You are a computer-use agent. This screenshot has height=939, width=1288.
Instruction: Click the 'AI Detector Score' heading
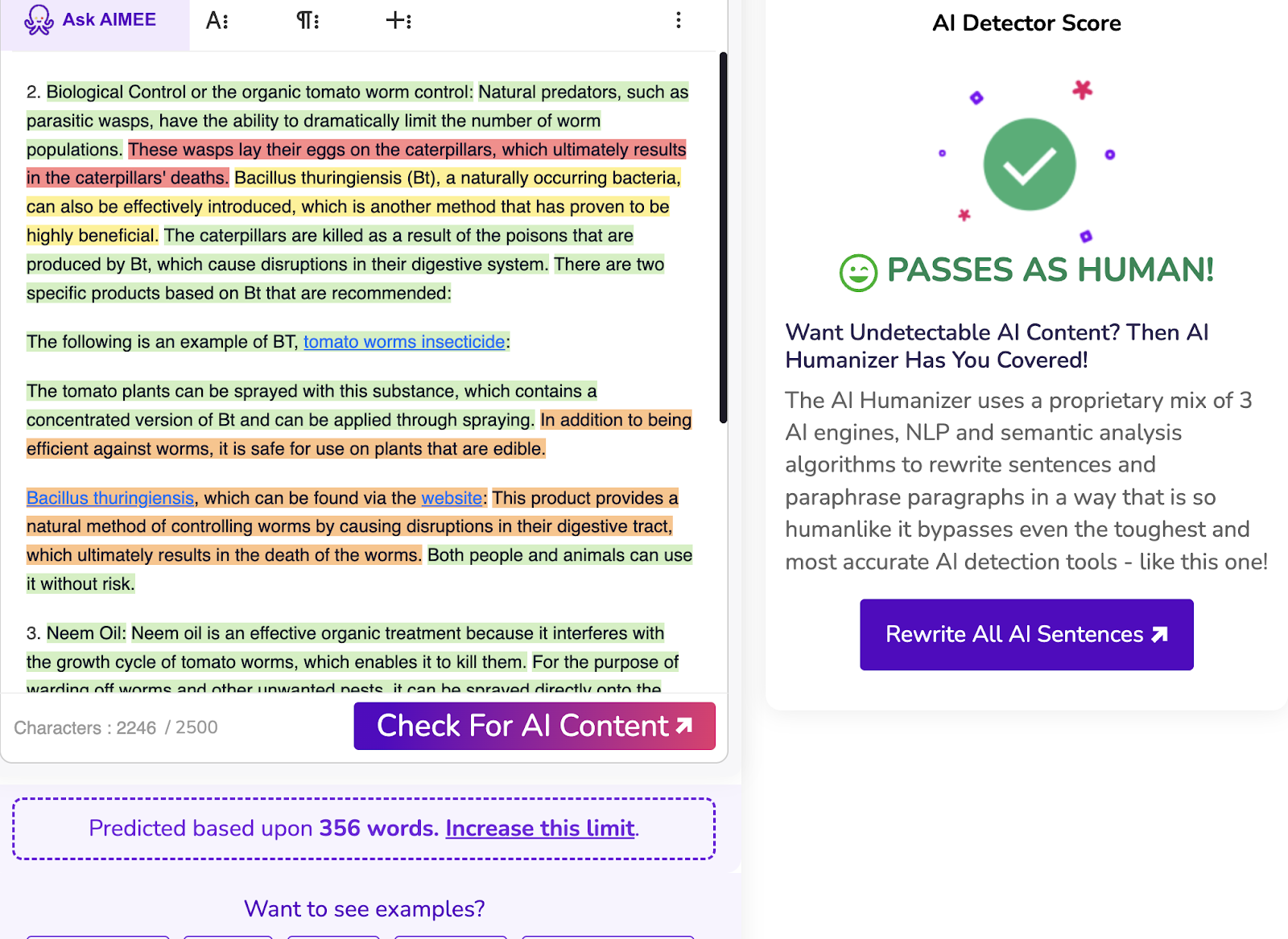click(x=1026, y=23)
